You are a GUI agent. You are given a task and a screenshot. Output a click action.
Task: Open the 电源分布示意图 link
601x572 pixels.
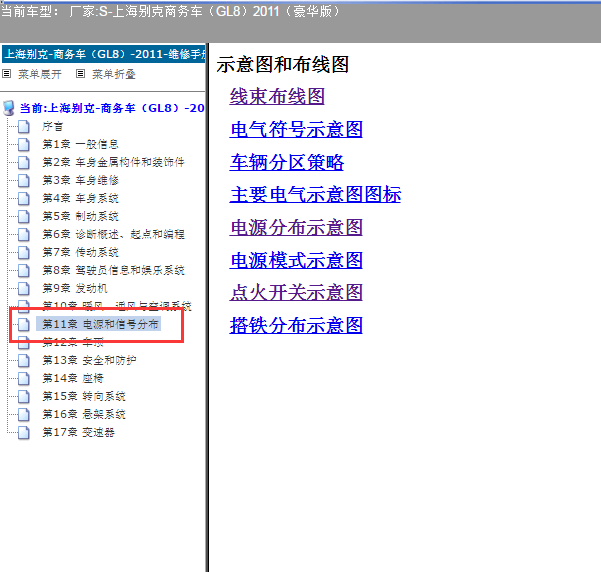pos(296,228)
